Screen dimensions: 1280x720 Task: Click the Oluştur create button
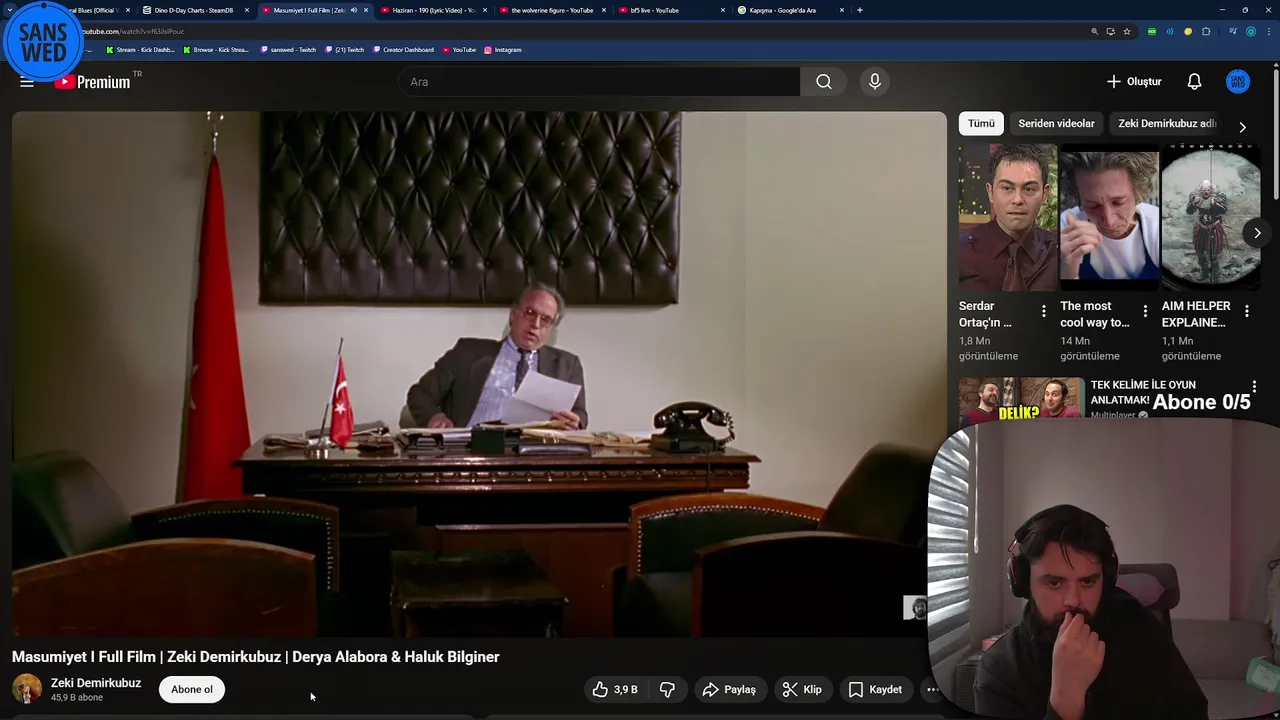click(1134, 82)
